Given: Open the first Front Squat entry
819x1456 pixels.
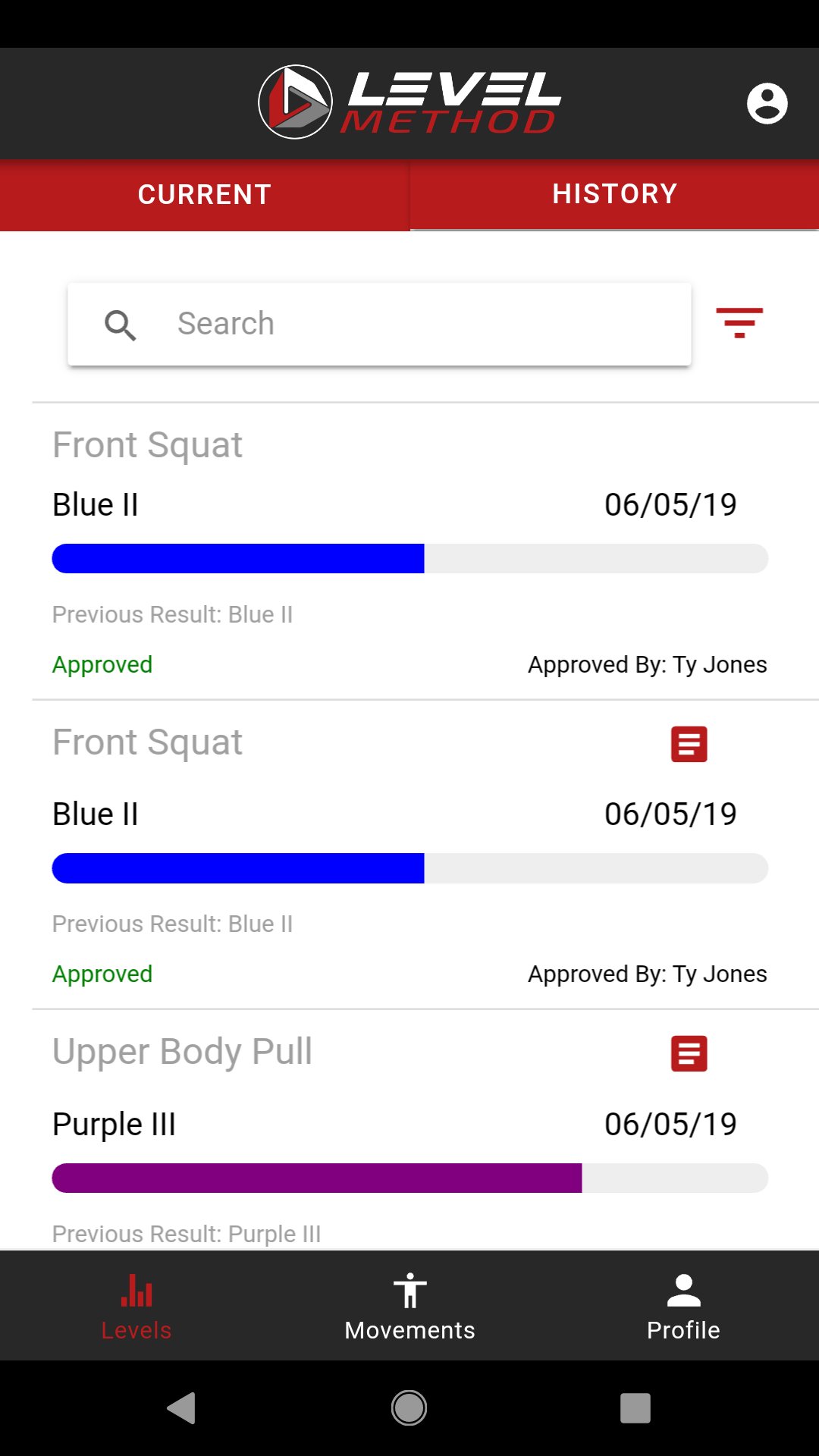Looking at the screenshot, I should click(x=409, y=551).
